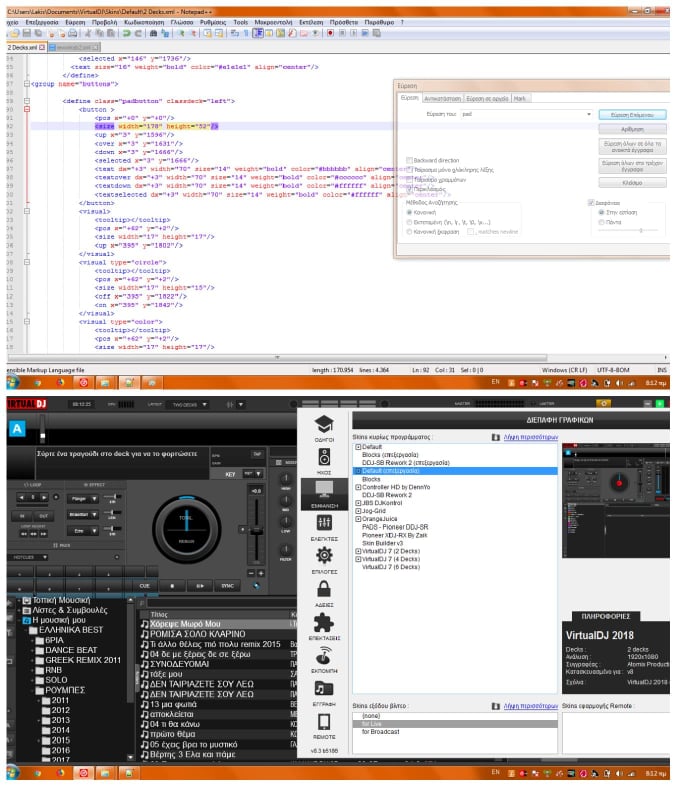The height and width of the screenshot is (787, 677).
Task: Toggle the wrap-around checkbox in Find dialog
Action: [410, 189]
